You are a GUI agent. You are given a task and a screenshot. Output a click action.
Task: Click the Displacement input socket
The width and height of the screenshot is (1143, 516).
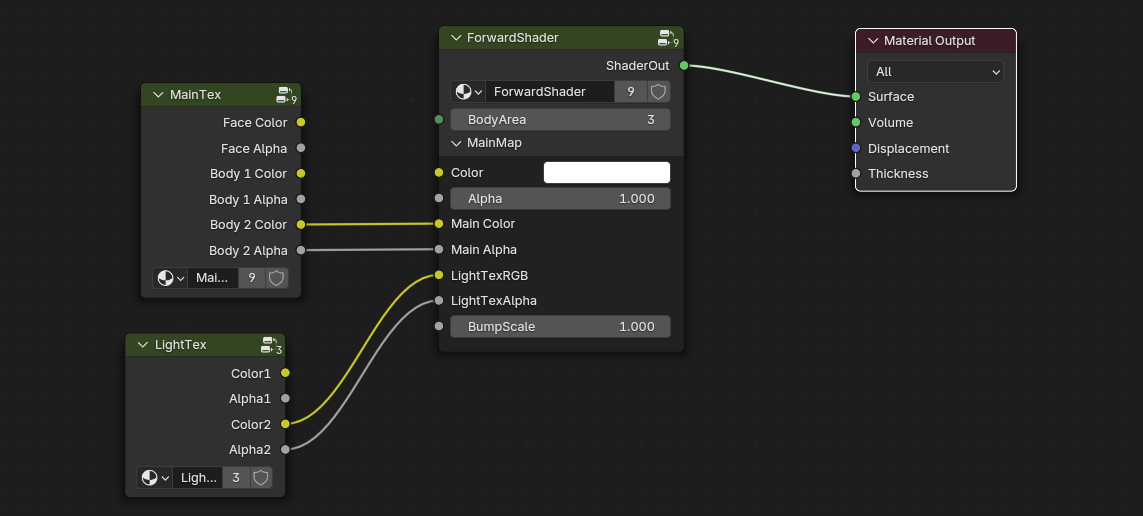coord(856,148)
